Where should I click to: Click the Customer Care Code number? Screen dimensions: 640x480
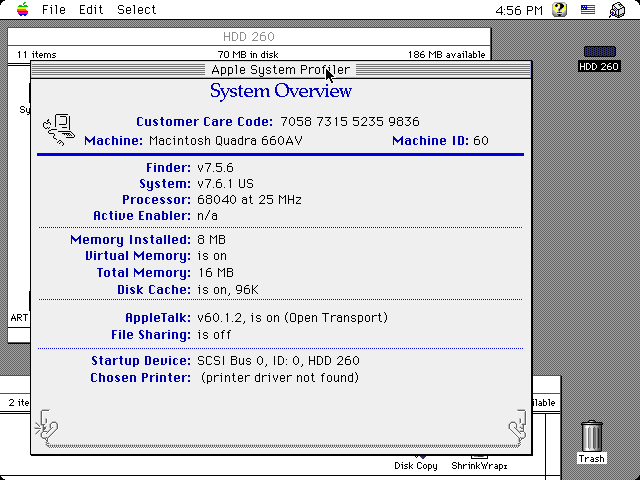350,122
